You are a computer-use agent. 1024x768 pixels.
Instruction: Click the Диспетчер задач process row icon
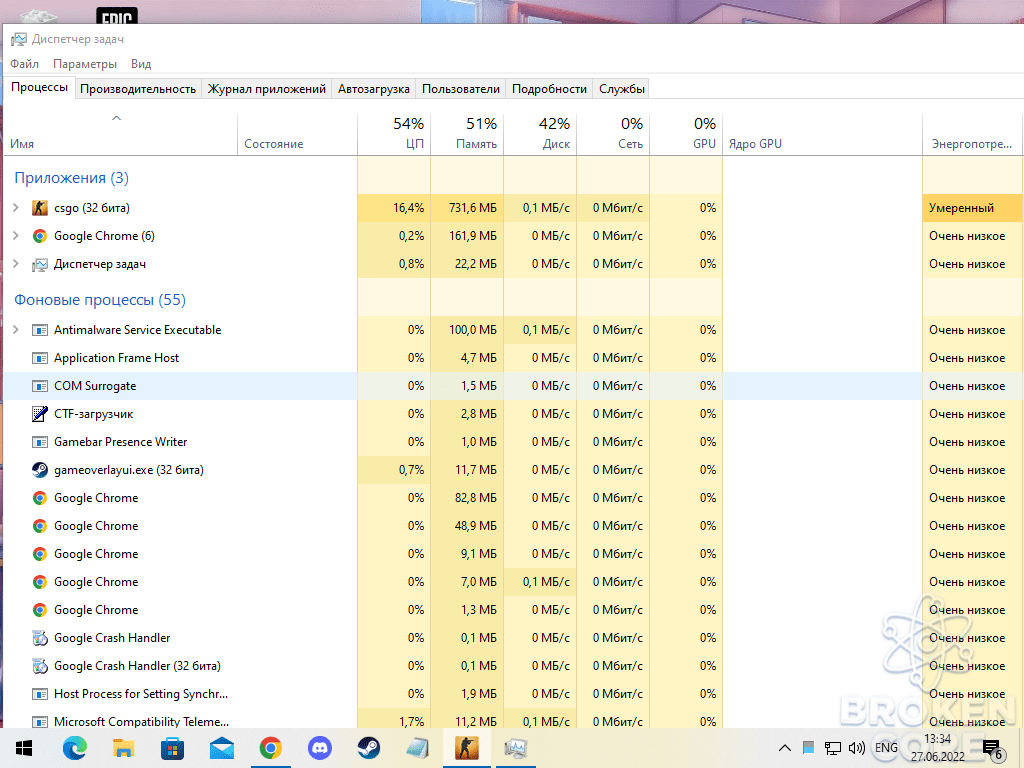(x=40, y=264)
